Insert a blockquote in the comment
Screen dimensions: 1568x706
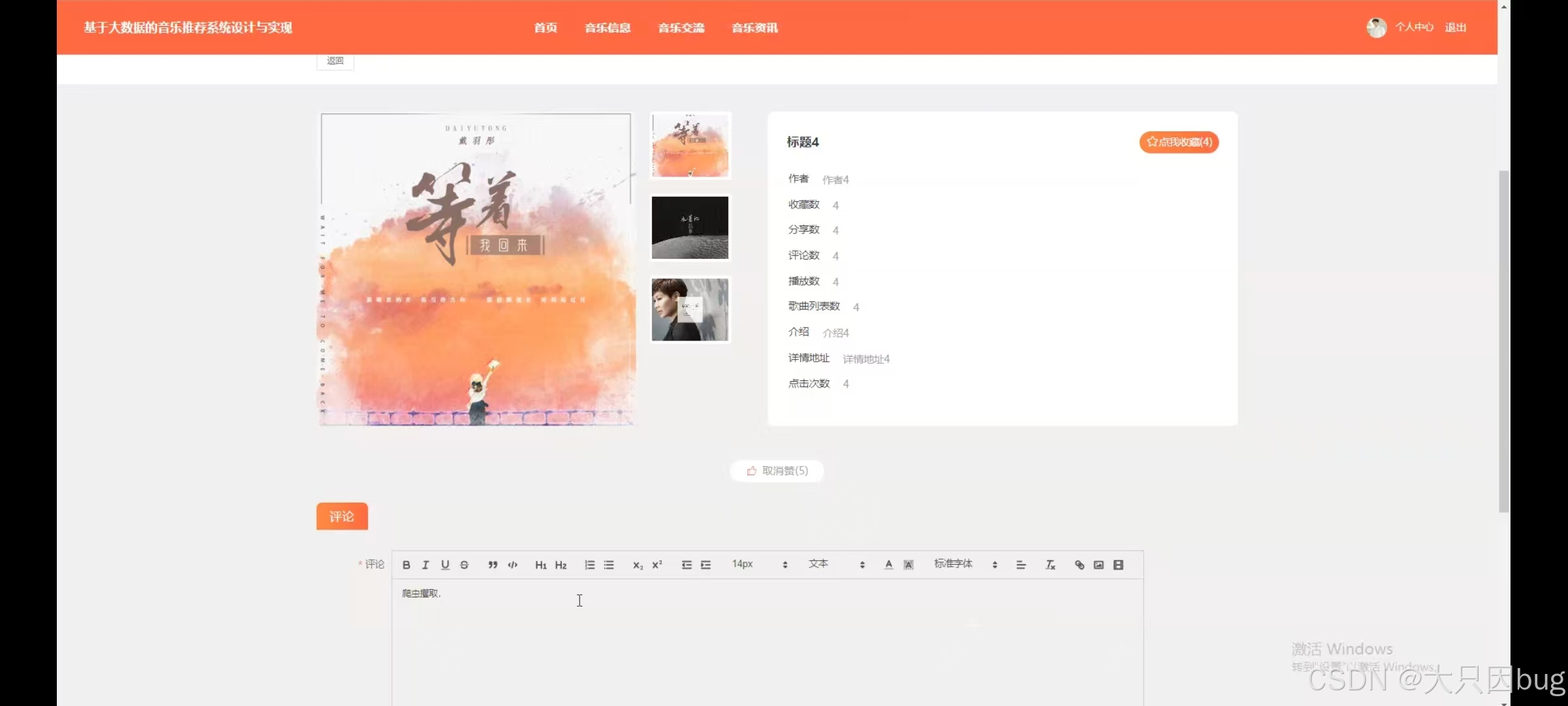493,565
